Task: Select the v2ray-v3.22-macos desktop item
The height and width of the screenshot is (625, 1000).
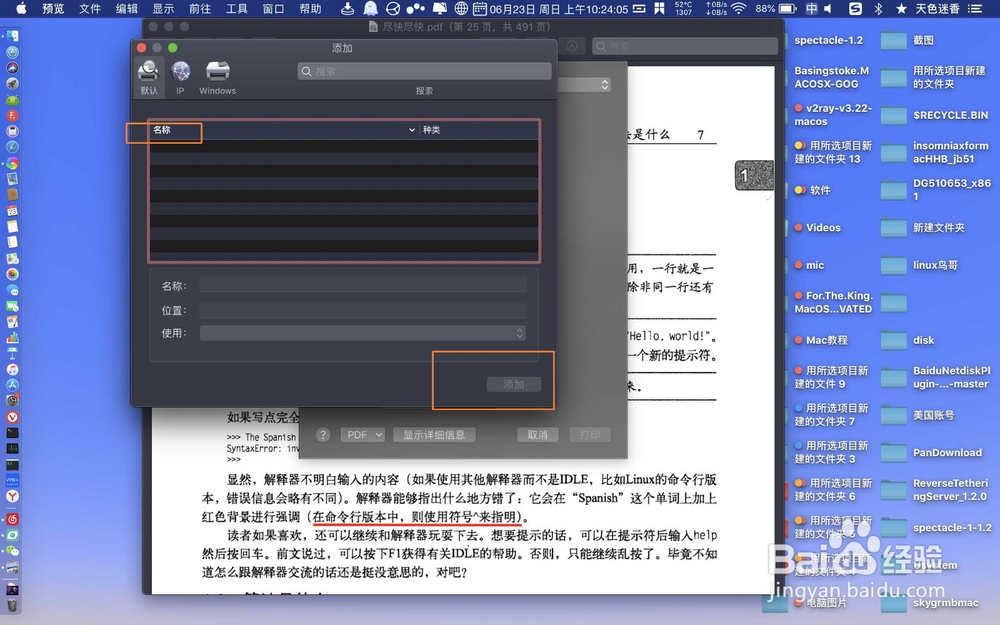Action: click(833, 115)
